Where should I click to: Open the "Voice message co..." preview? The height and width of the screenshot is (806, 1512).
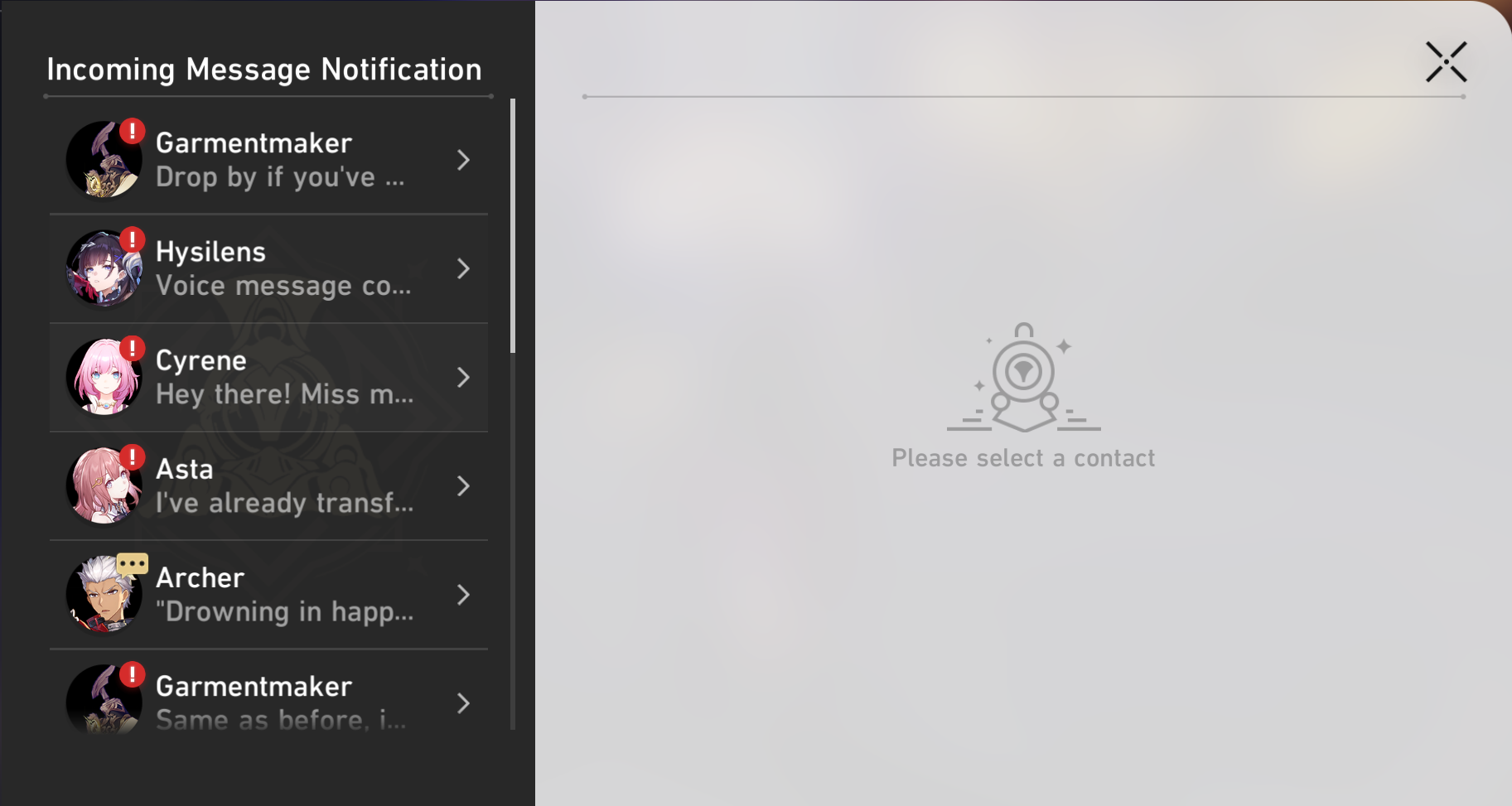click(x=283, y=286)
